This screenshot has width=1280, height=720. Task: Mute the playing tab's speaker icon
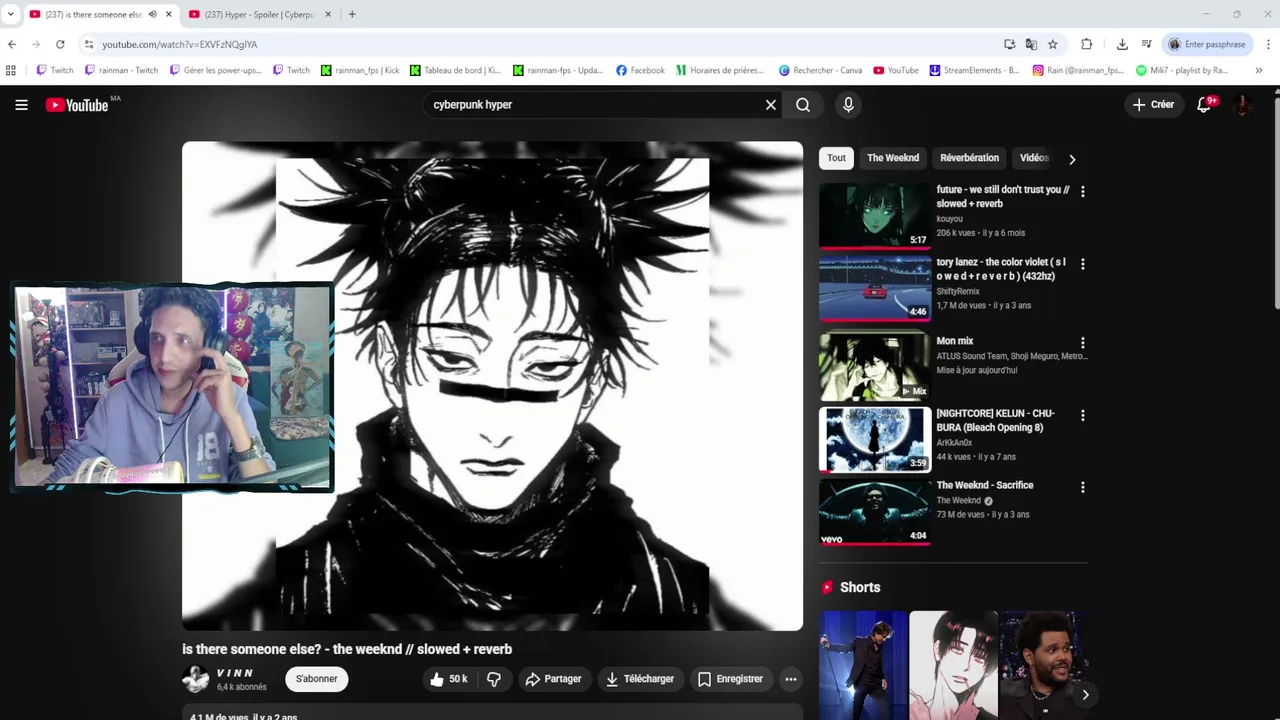tap(153, 14)
